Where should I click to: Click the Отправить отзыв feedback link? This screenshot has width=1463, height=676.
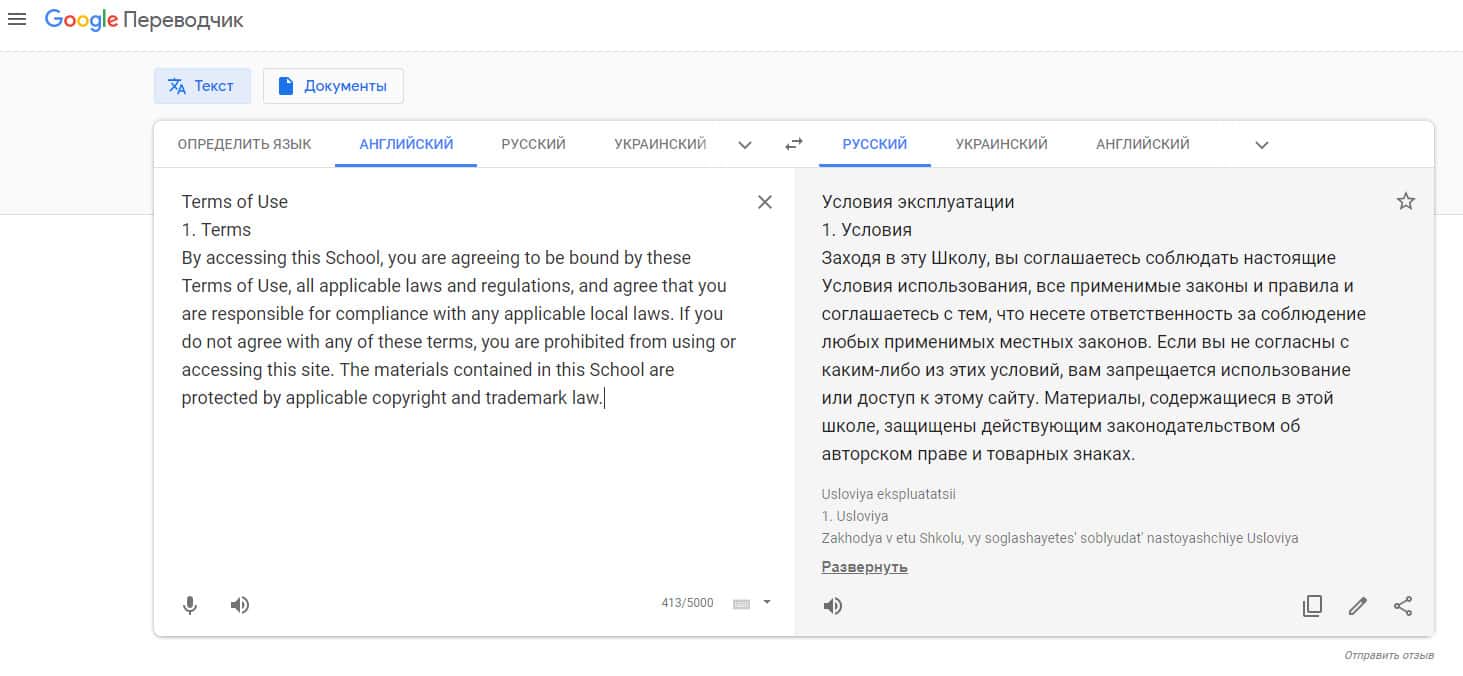click(x=1389, y=655)
